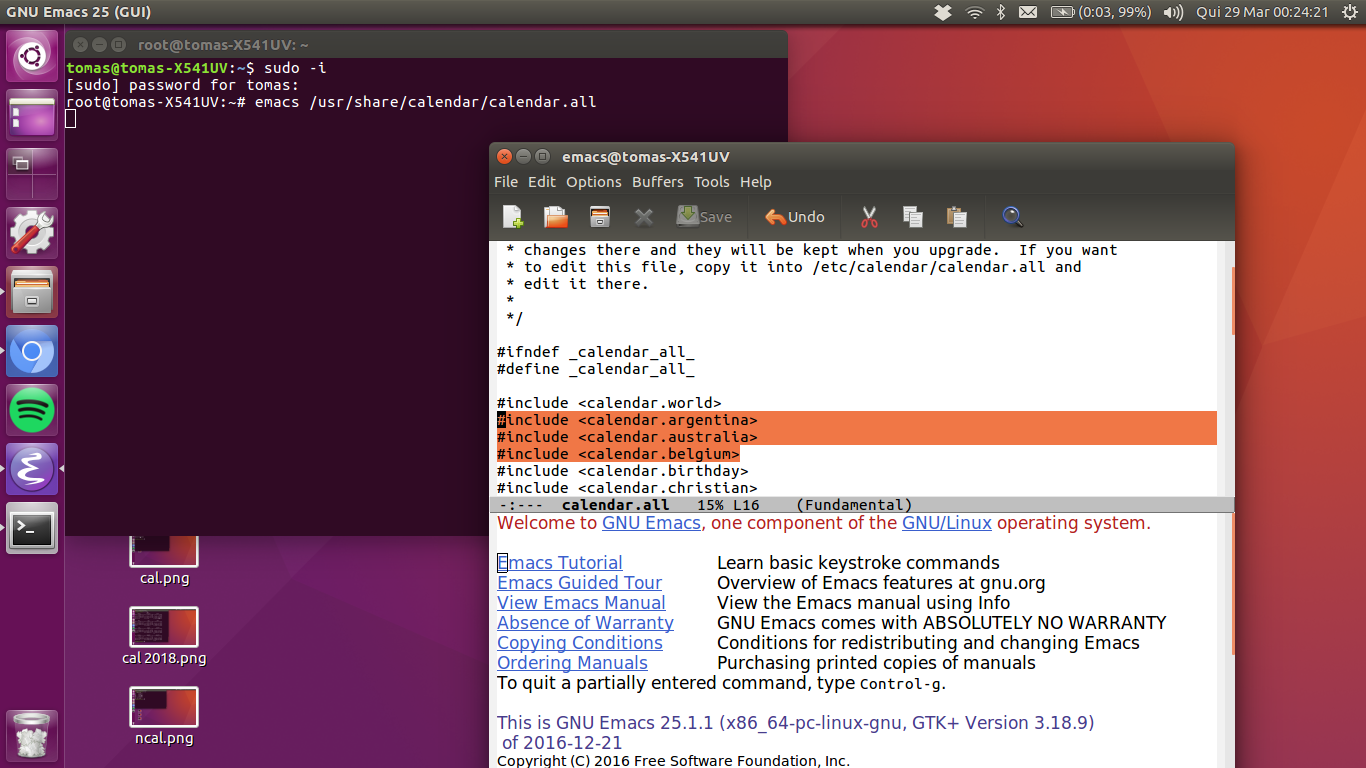1366x768 pixels.
Task: Open a file using the toolbar folder icon
Action: pos(555,217)
